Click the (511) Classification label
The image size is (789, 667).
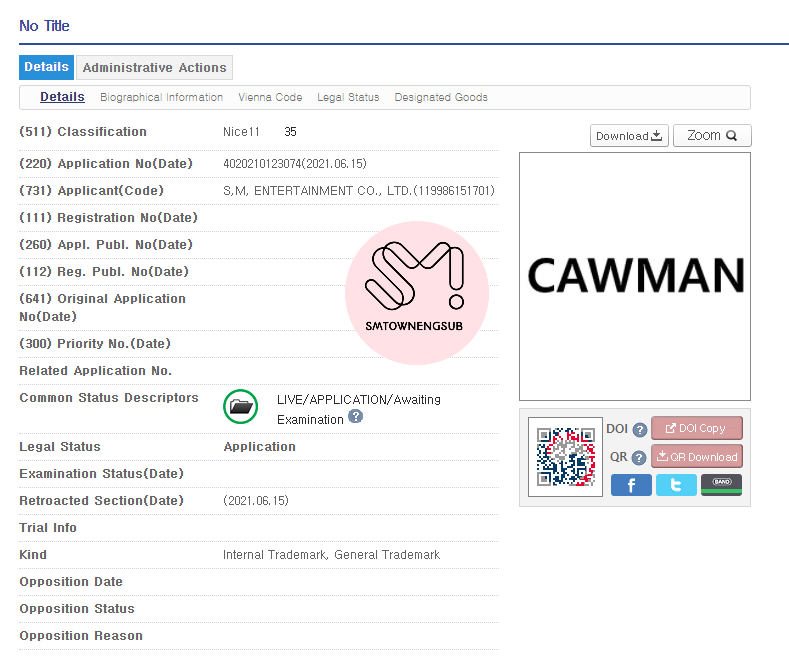(x=83, y=132)
